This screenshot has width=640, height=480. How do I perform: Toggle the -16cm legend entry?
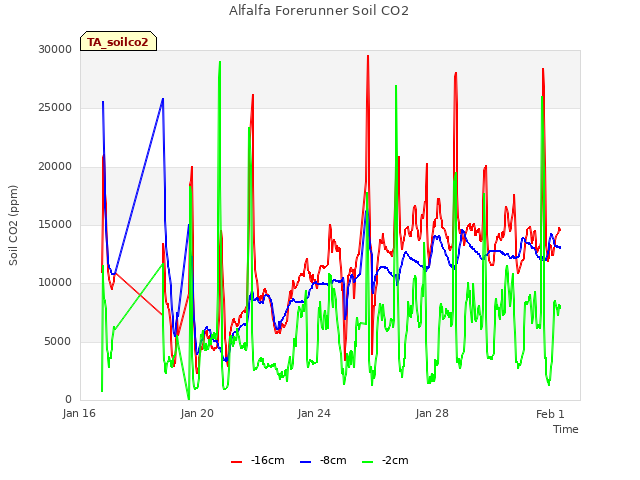click(258, 460)
